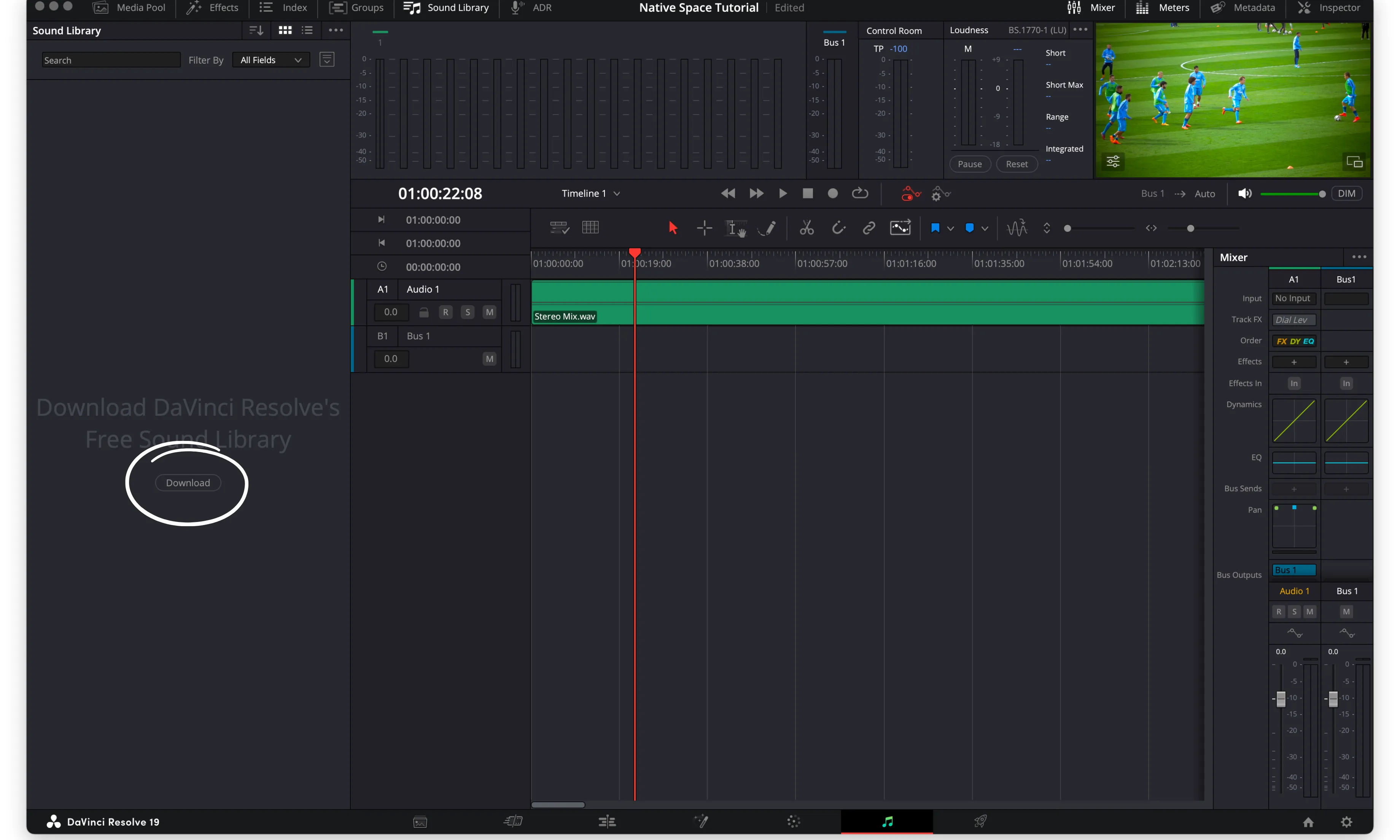Mute the Audio 1 track header
The image size is (1400, 840).
[490, 312]
